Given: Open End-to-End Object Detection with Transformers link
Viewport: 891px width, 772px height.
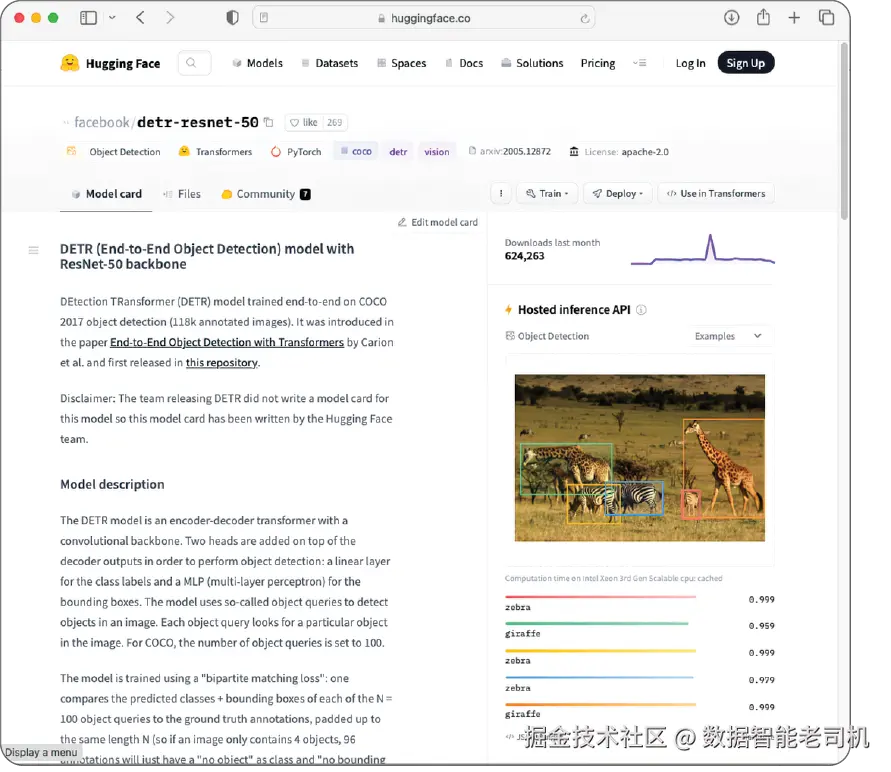Looking at the screenshot, I should tap(227, 343).
